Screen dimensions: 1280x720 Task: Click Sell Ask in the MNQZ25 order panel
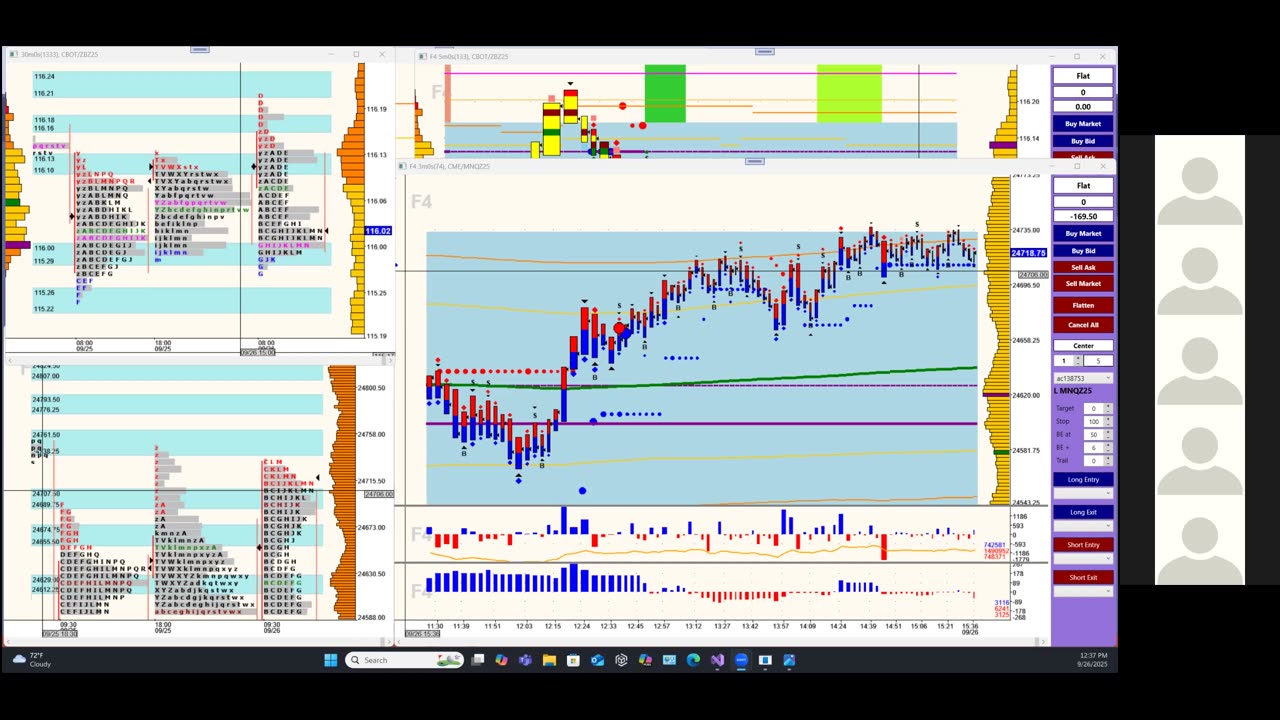1083,267
